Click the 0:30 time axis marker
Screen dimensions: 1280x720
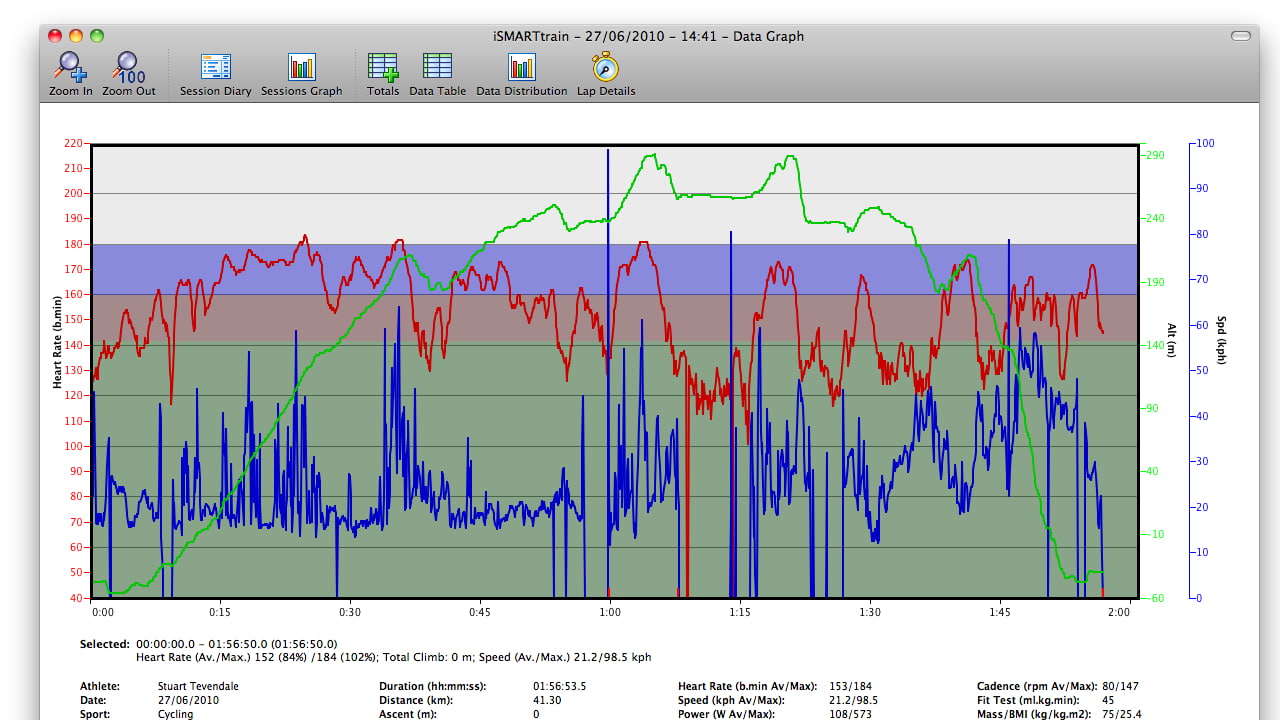[x=350, y=612]
